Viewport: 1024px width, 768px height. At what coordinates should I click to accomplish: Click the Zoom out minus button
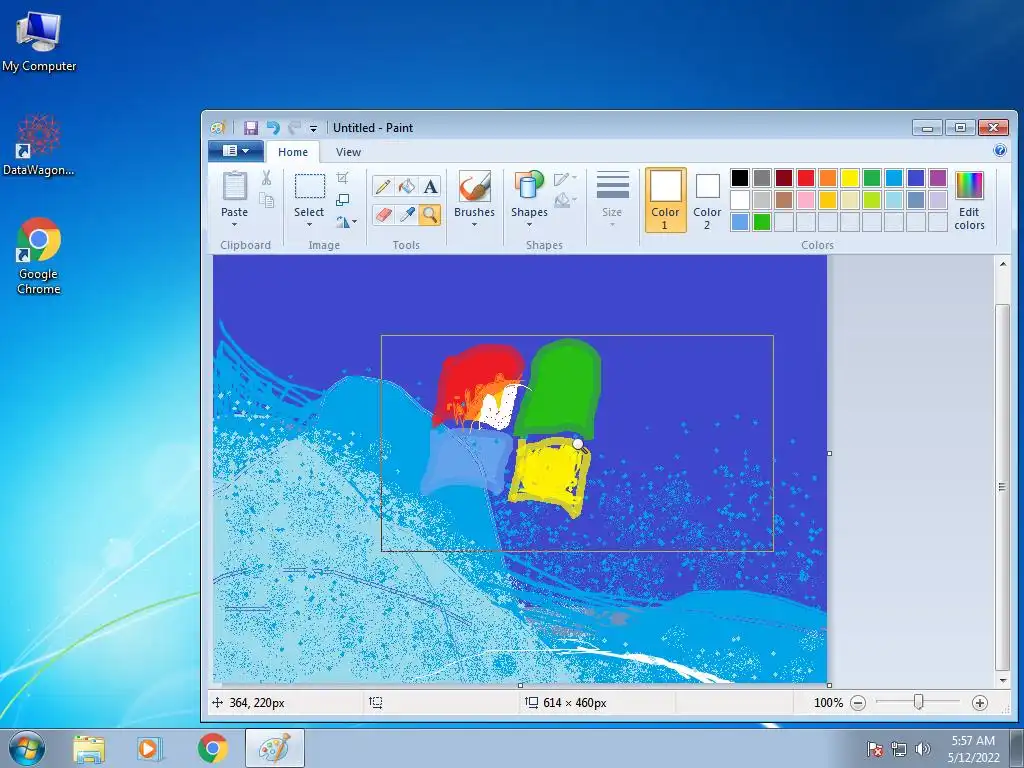[858, 703]
